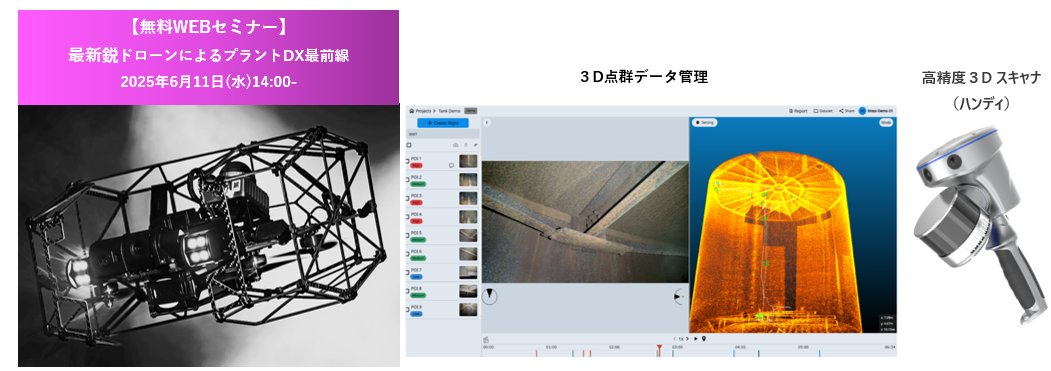The width and height of the screenshot is (1051, 371).
Task: Open the POI 3 thumbnail image
Action: coord(468,198)
